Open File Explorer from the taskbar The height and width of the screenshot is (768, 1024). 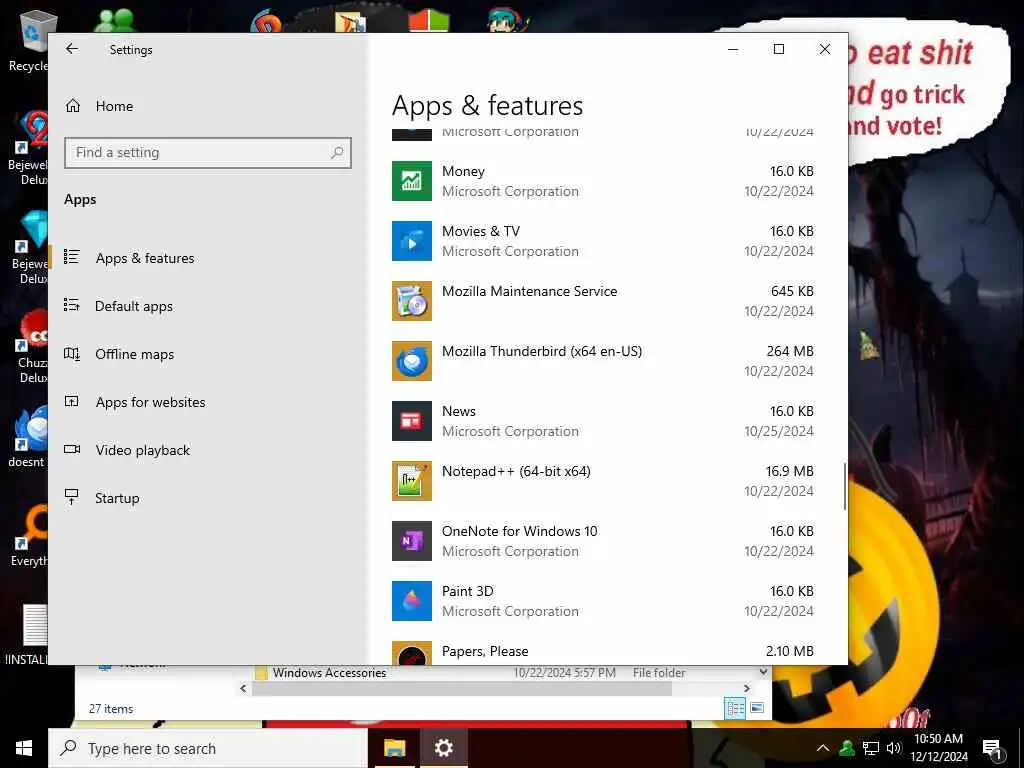394,748
